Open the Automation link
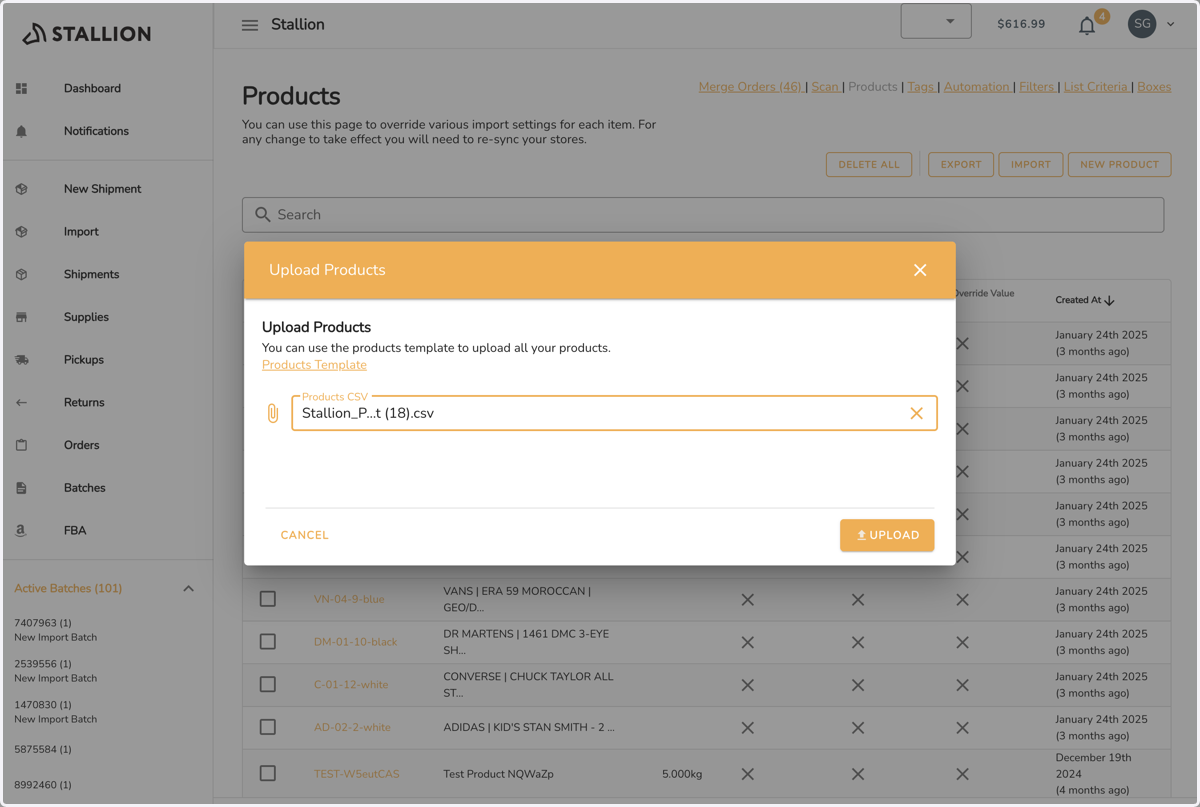Viewport: 1200px width, 807px height. point(977,87)
